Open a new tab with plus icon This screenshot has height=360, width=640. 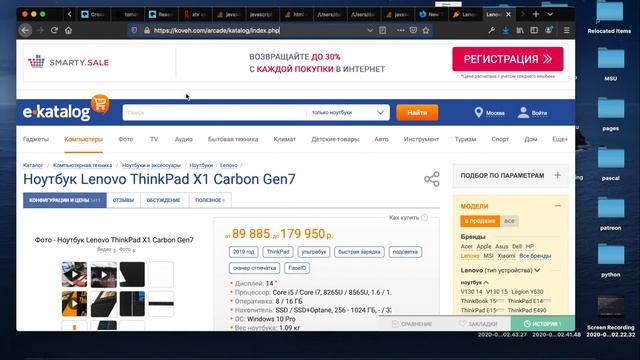tap(536, 14)
